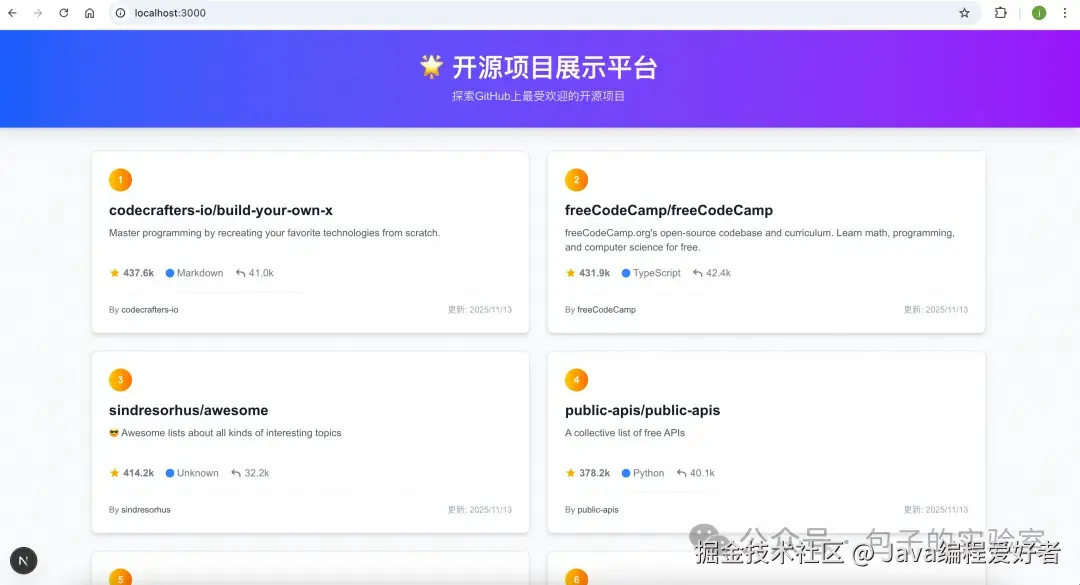This screenshot has width=1080, height=585.
Task: Click the By sindresorhus author text
Action: coord(139,509)
